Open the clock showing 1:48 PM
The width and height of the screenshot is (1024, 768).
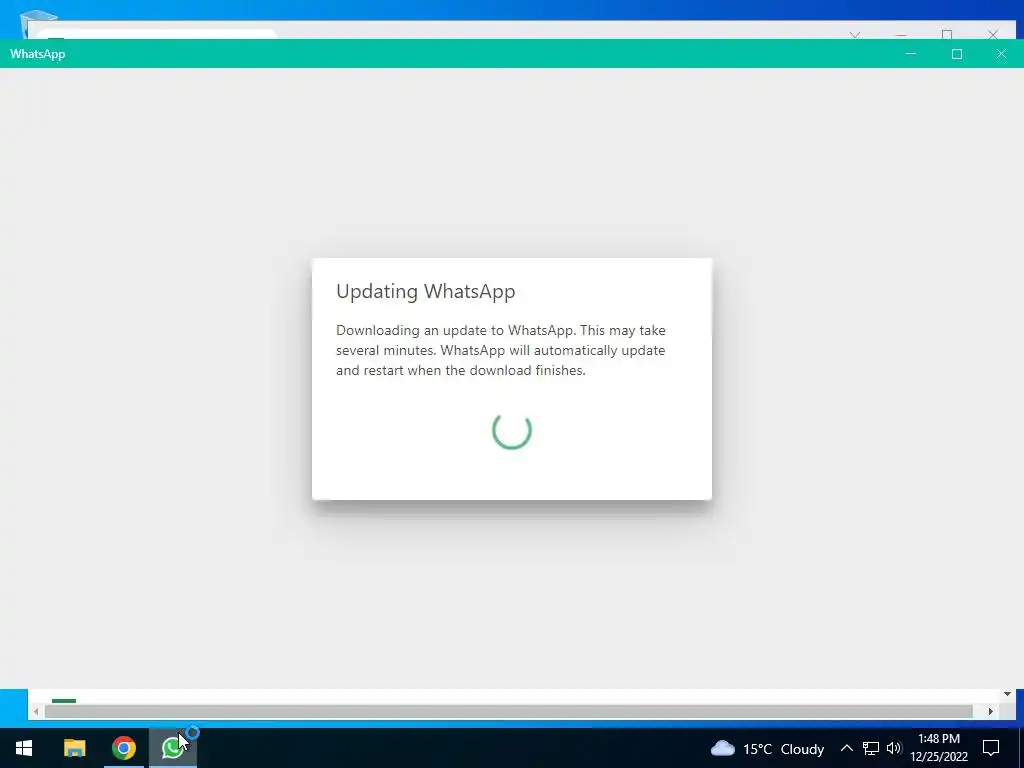tap(938, 739)
